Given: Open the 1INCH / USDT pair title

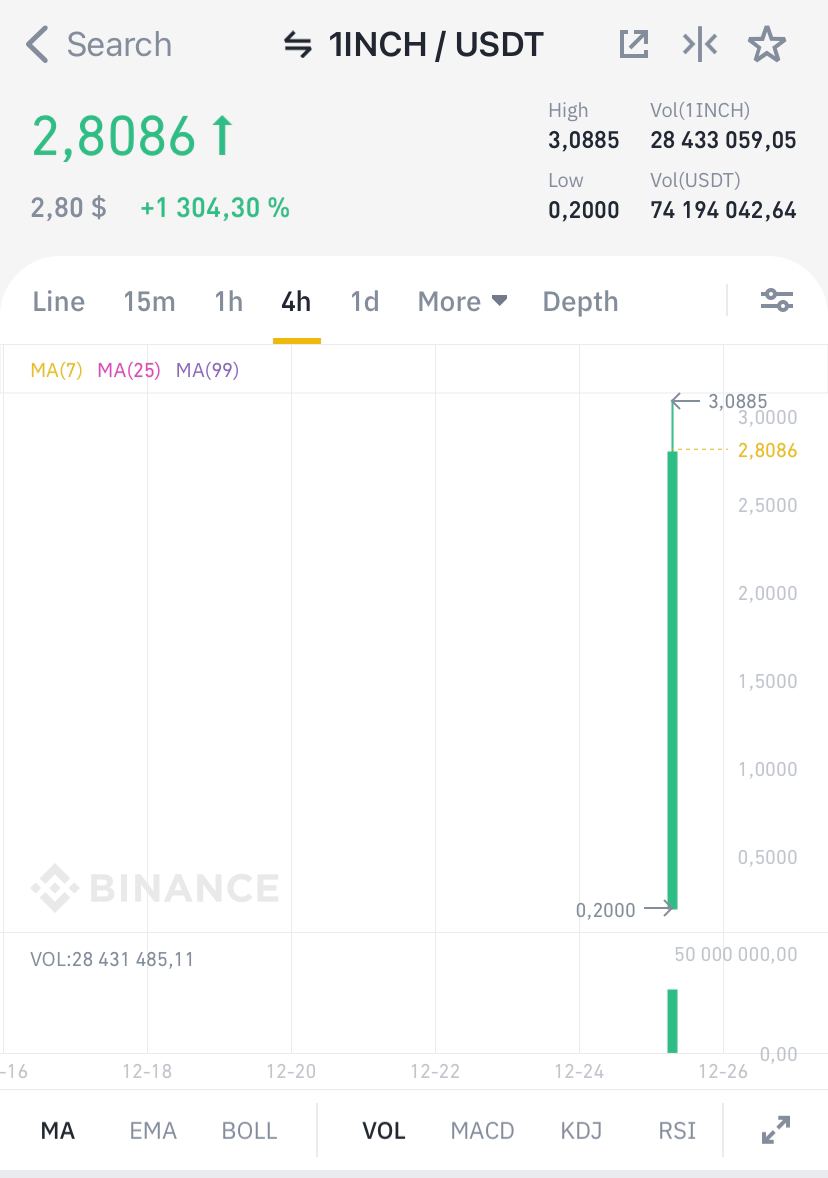Looking at the screenshot, I should (x=436, y=45).
